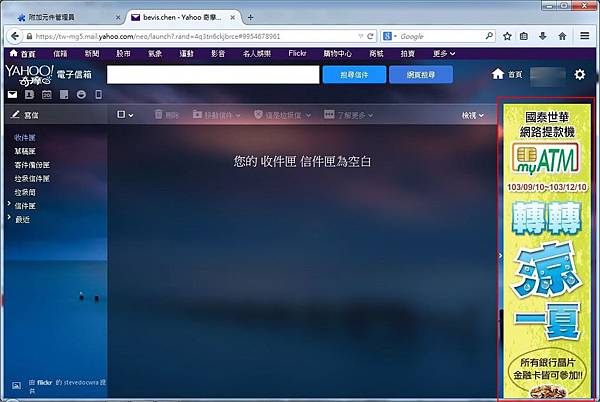This screenshot has height=402, width=600.
Task: Open the 垃圾信件匣 spam folder
Action: [x=32, y=179]
